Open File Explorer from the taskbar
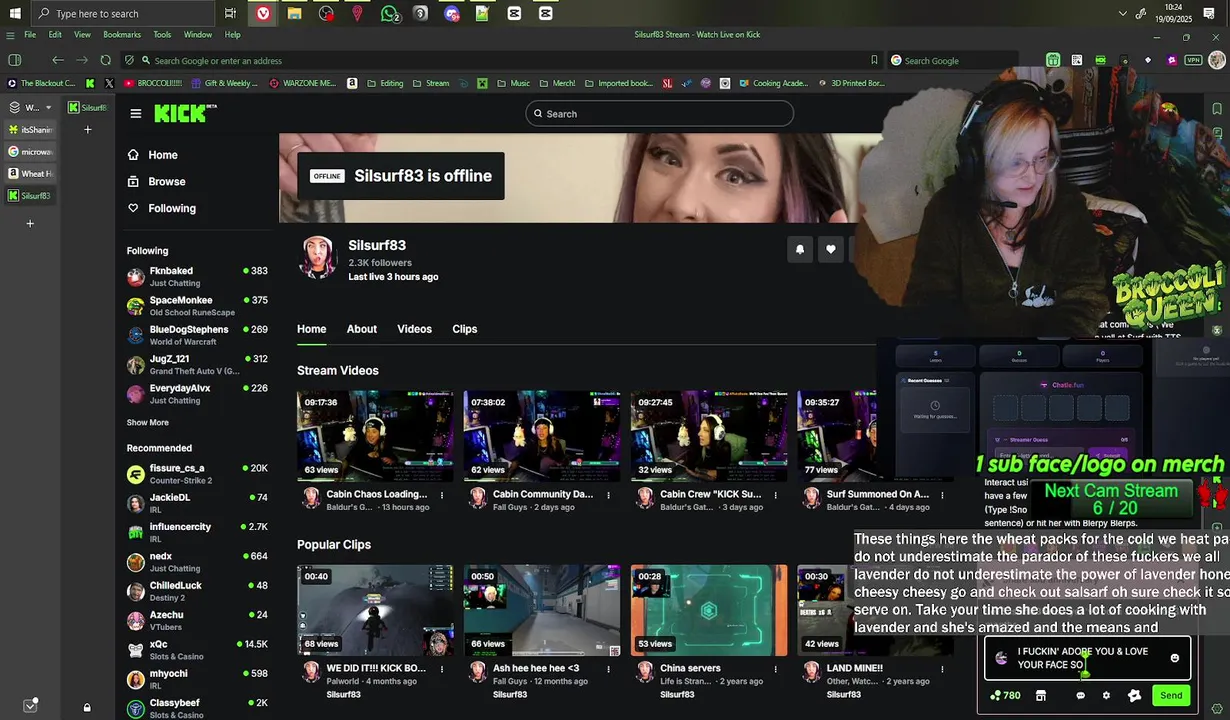 (x=294, y=13)
